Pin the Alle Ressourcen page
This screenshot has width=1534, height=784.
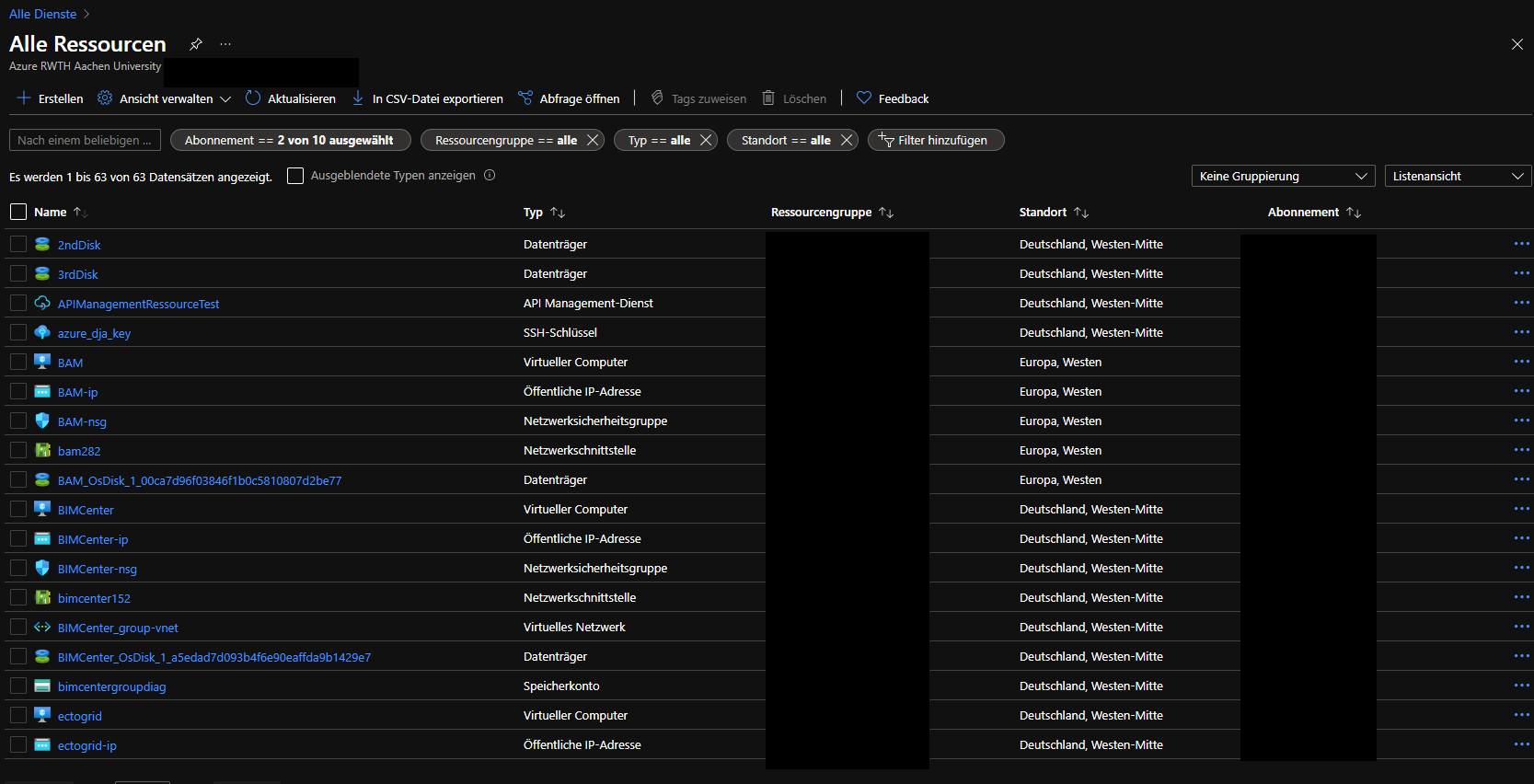click(x=196, y=44)
